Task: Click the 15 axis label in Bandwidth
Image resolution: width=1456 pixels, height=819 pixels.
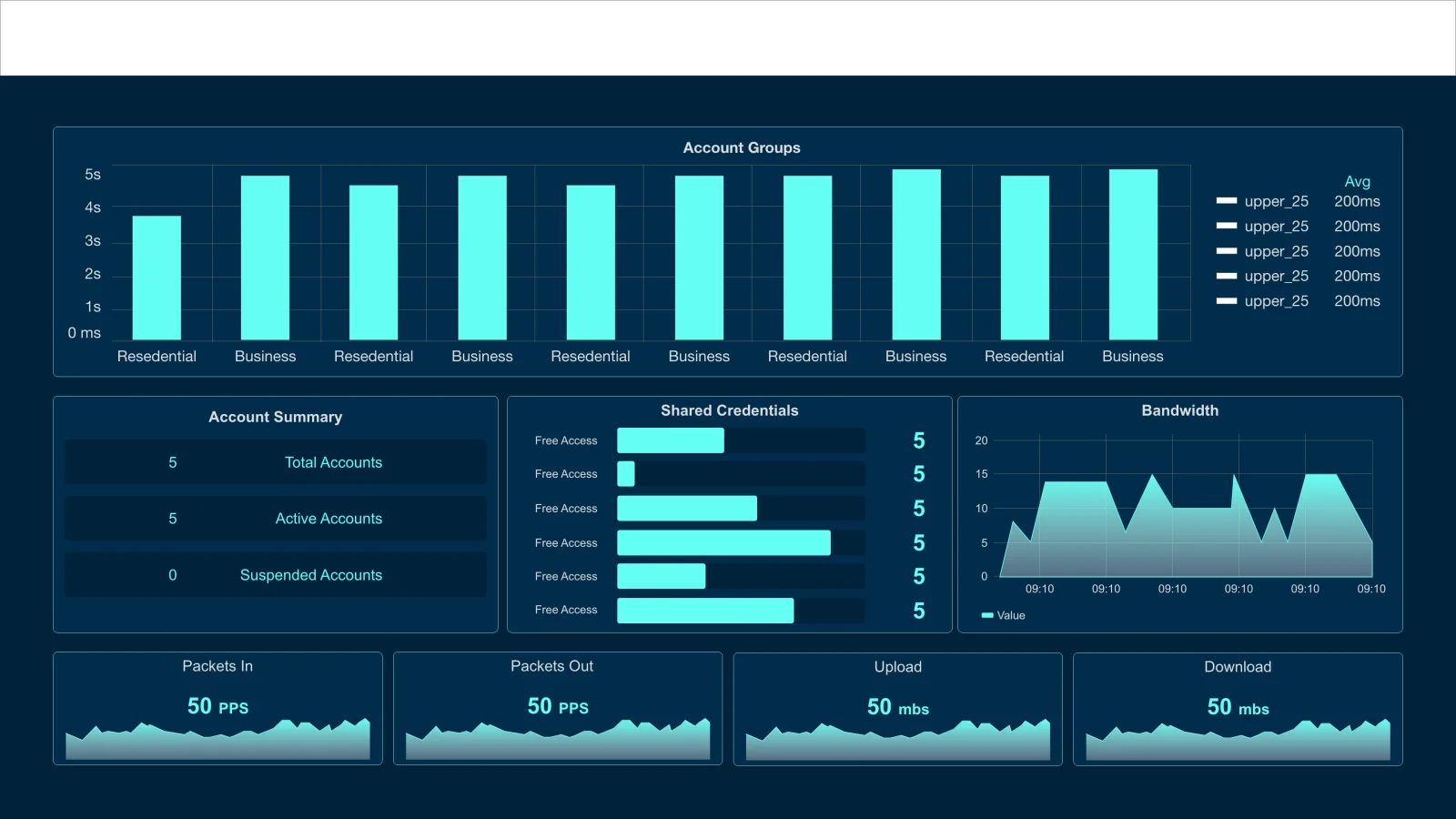Action: click(981, 474)
